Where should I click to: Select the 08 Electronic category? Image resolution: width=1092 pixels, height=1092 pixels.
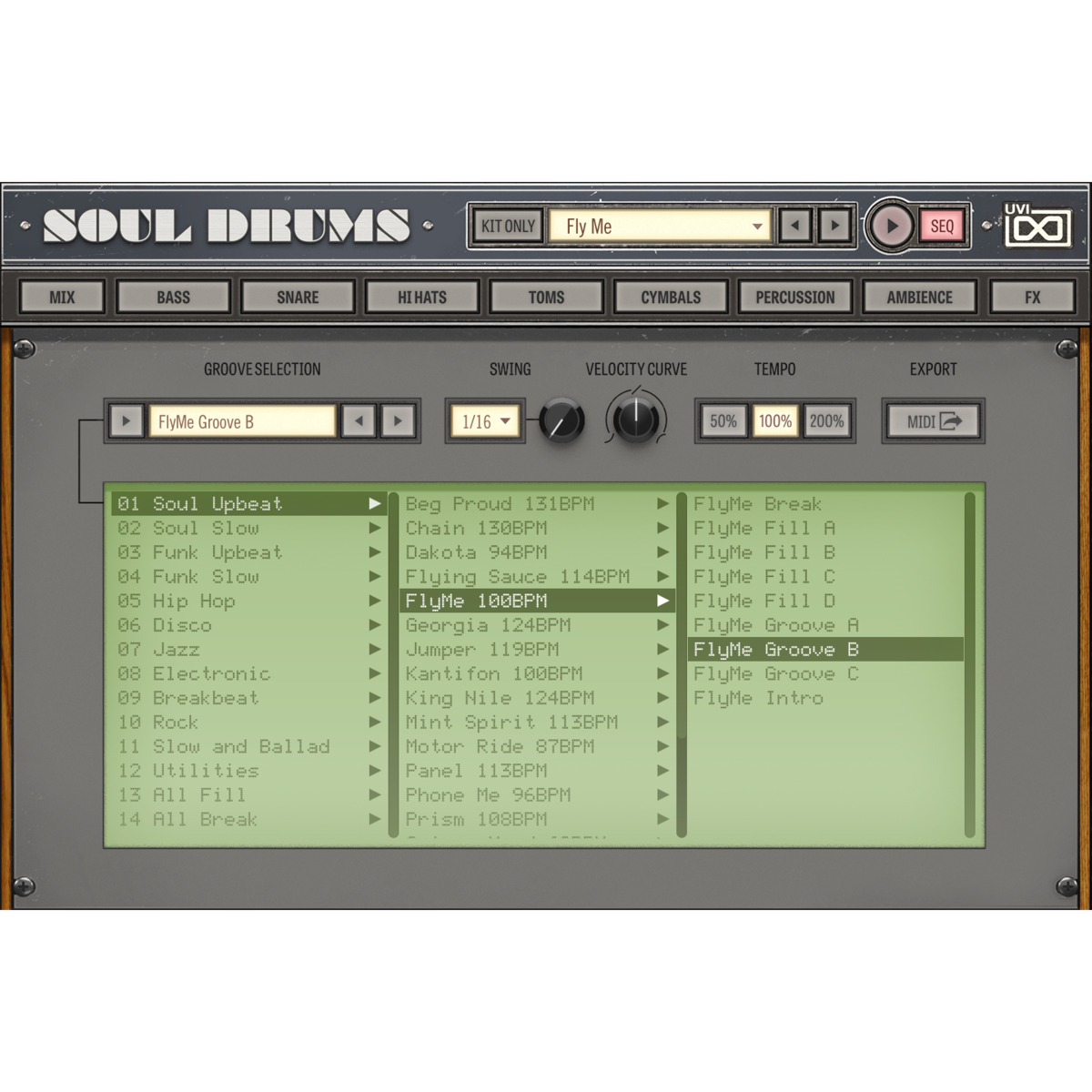pos(249,673)
